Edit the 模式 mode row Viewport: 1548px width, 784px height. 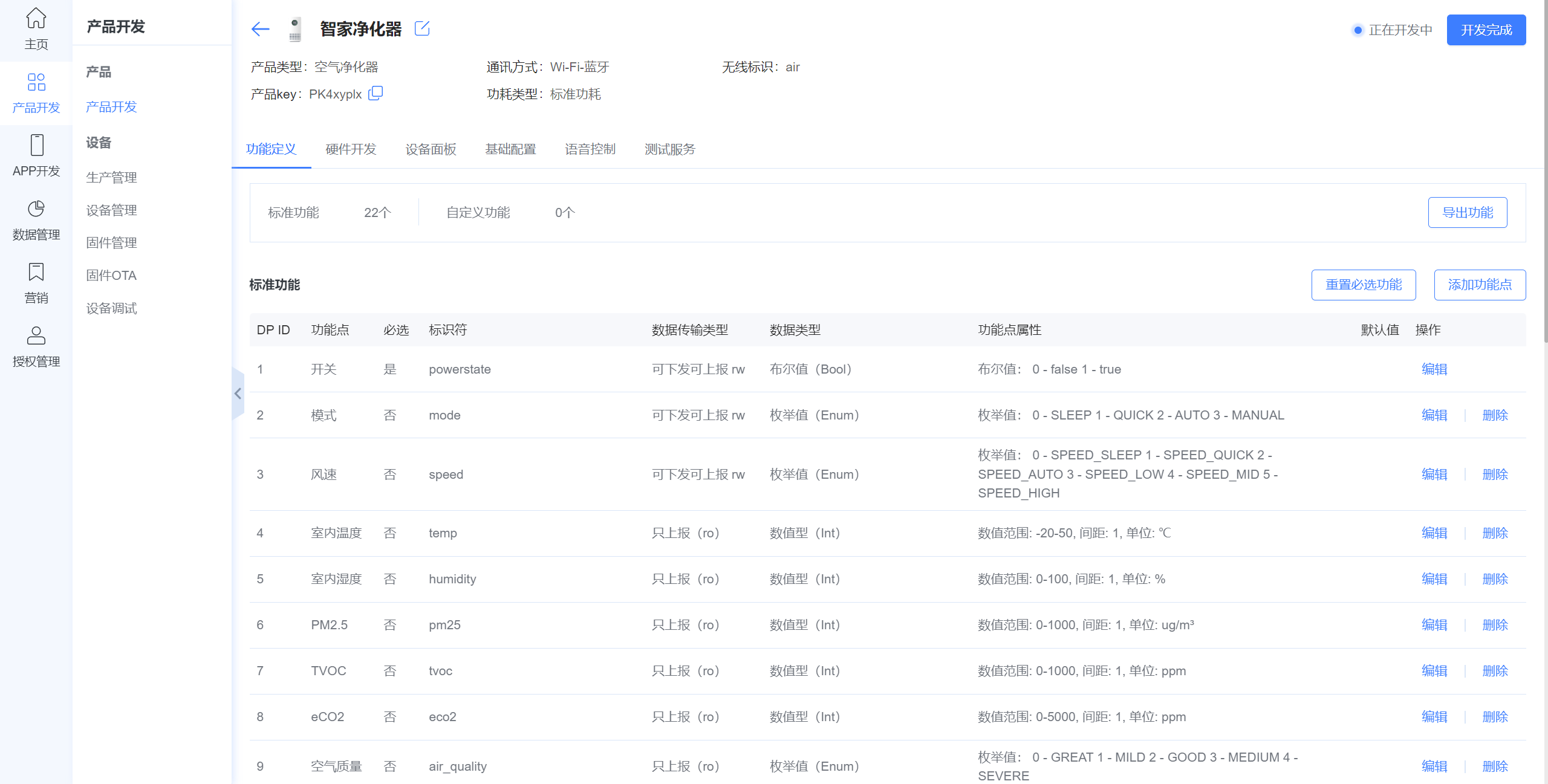point(1434,415)
